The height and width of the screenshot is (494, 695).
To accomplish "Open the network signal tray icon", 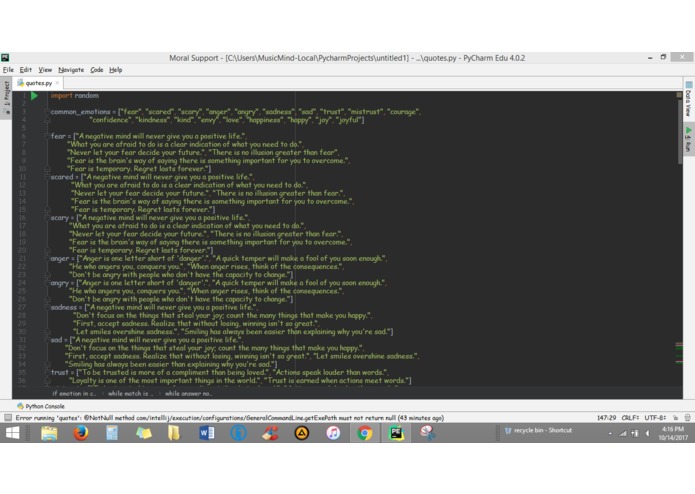I will [623, 433].
